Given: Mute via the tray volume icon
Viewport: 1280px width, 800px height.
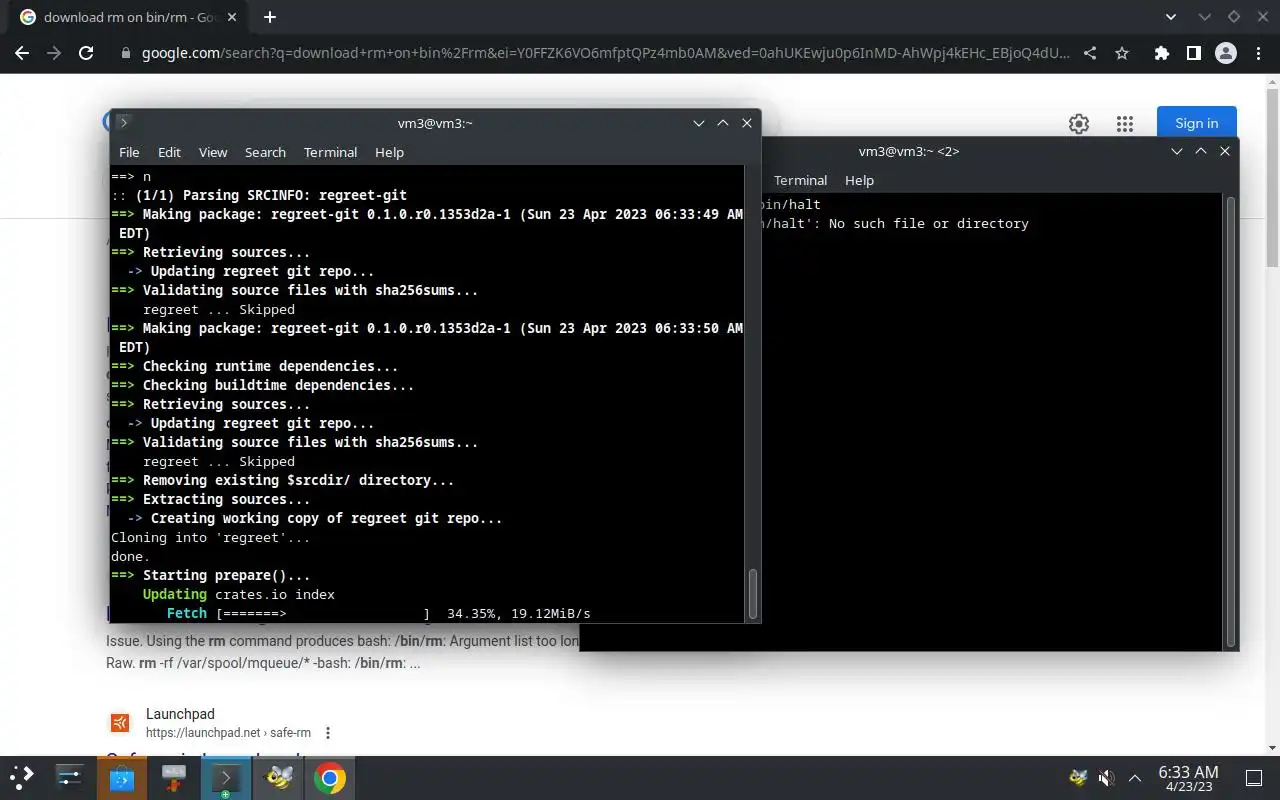Looking at the screenshot, I should pyautogui.click(x=1106, y=778).
